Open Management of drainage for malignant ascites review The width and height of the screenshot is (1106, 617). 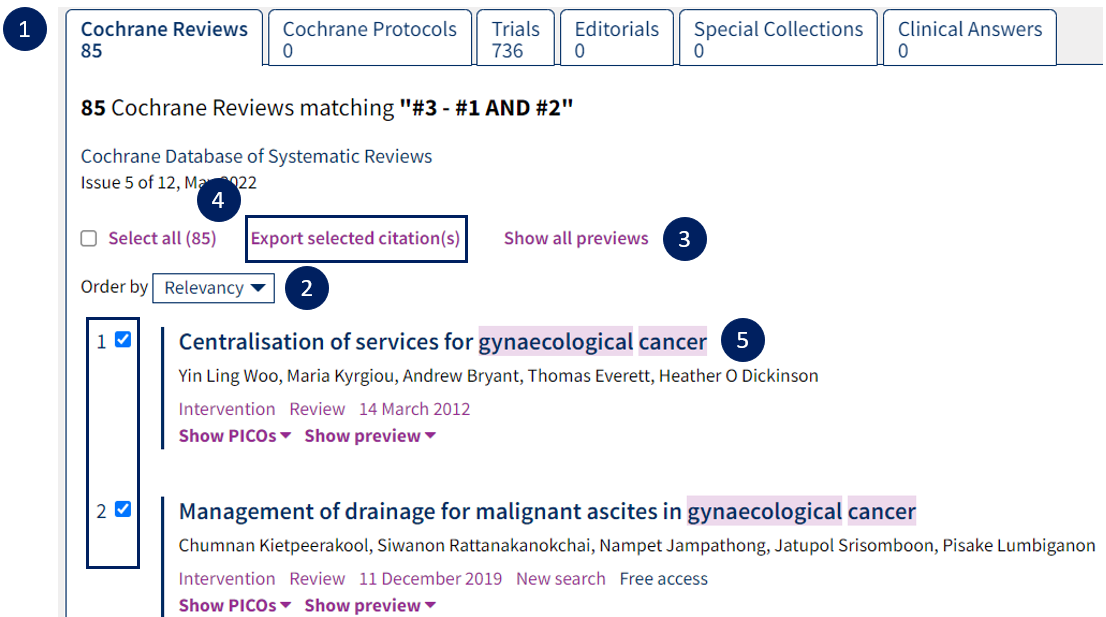[547, 511]
